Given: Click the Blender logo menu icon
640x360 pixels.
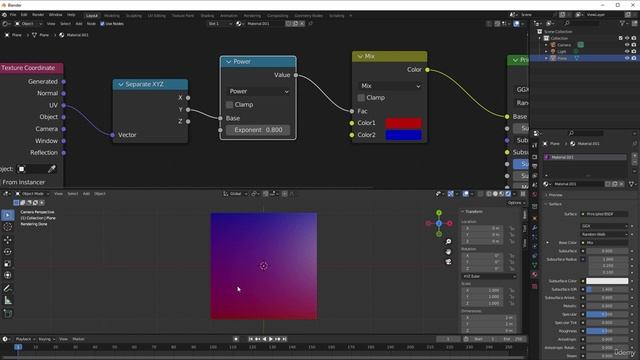Looking at the screenshot, I should (x=4, y=15).
